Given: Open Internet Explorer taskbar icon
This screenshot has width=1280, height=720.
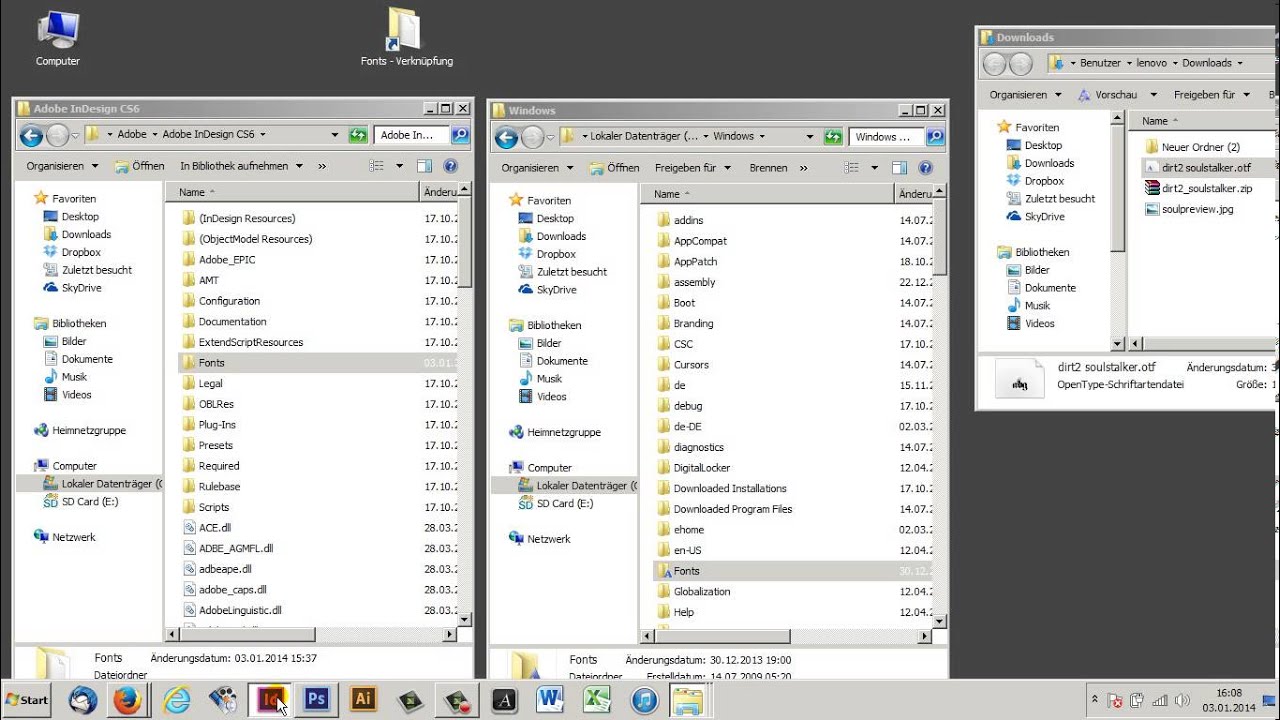Looking at the screenshot, I should point(177,700).
